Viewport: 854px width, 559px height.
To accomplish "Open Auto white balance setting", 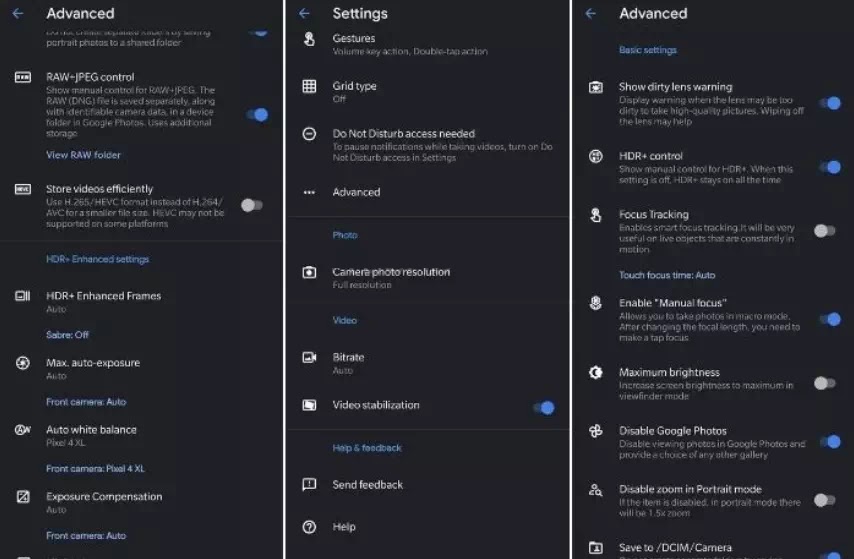I will click(142, 436).
